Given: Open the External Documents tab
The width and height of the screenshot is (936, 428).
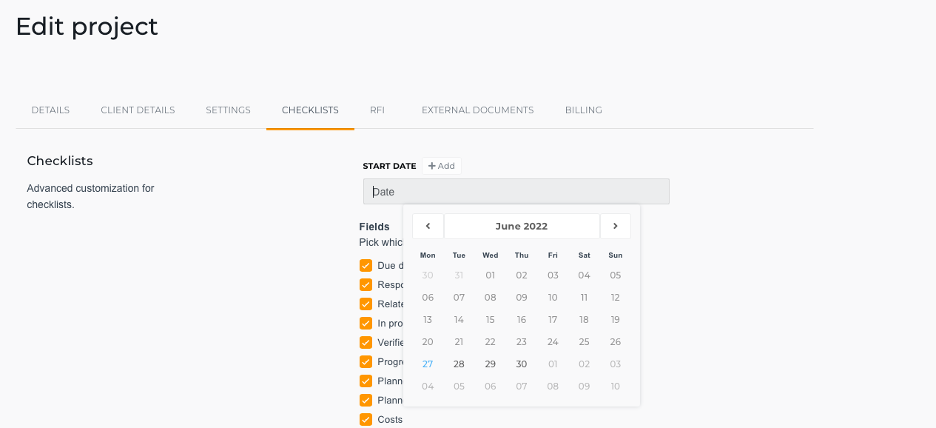Looking at the screenshot, I should click(478, 110).
